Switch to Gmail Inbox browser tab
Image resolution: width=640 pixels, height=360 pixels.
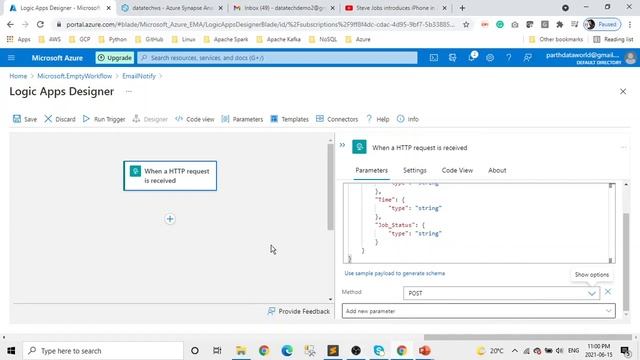284,8
